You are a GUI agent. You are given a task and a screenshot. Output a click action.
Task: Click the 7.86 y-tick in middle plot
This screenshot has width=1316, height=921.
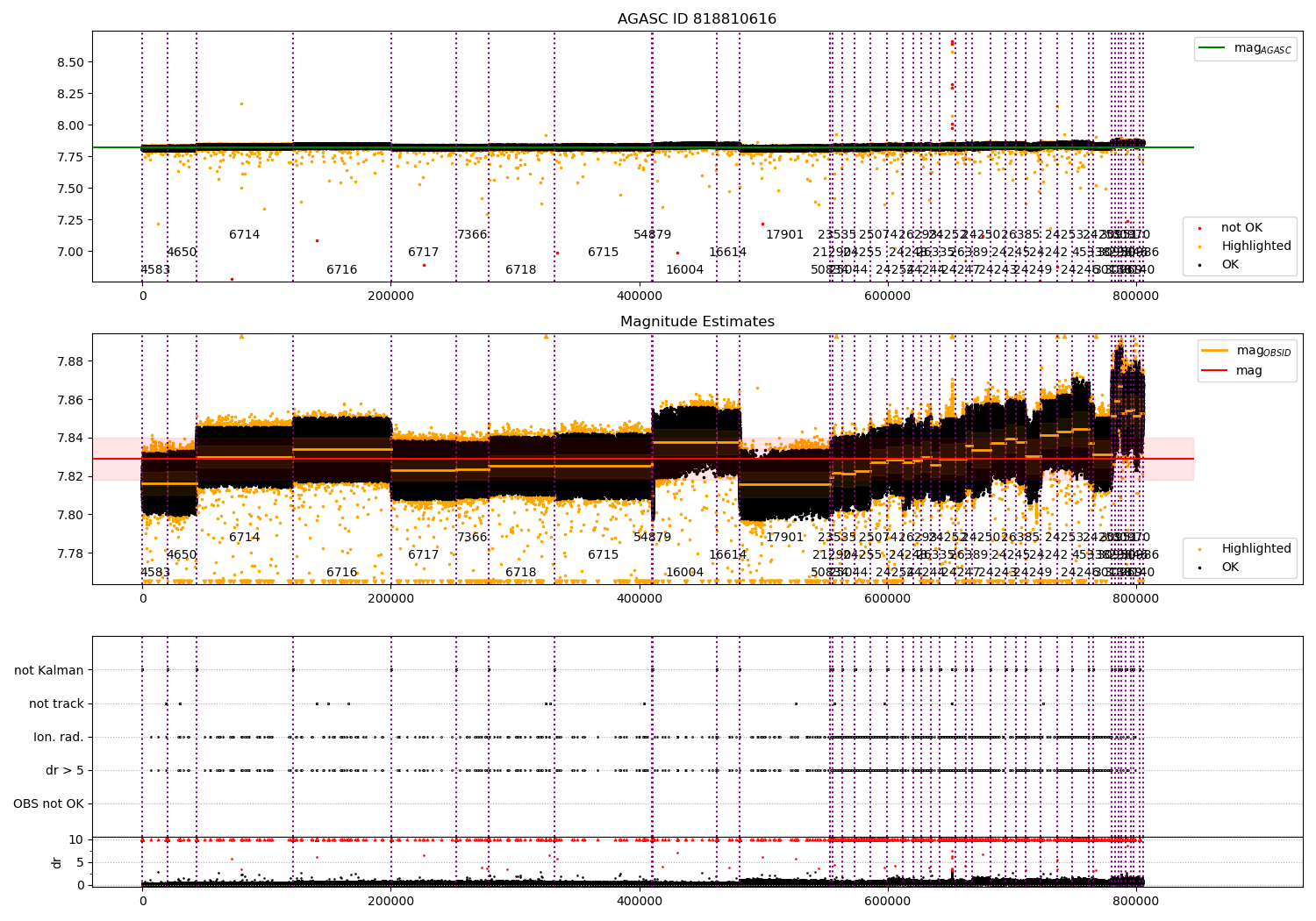point(71,401)
